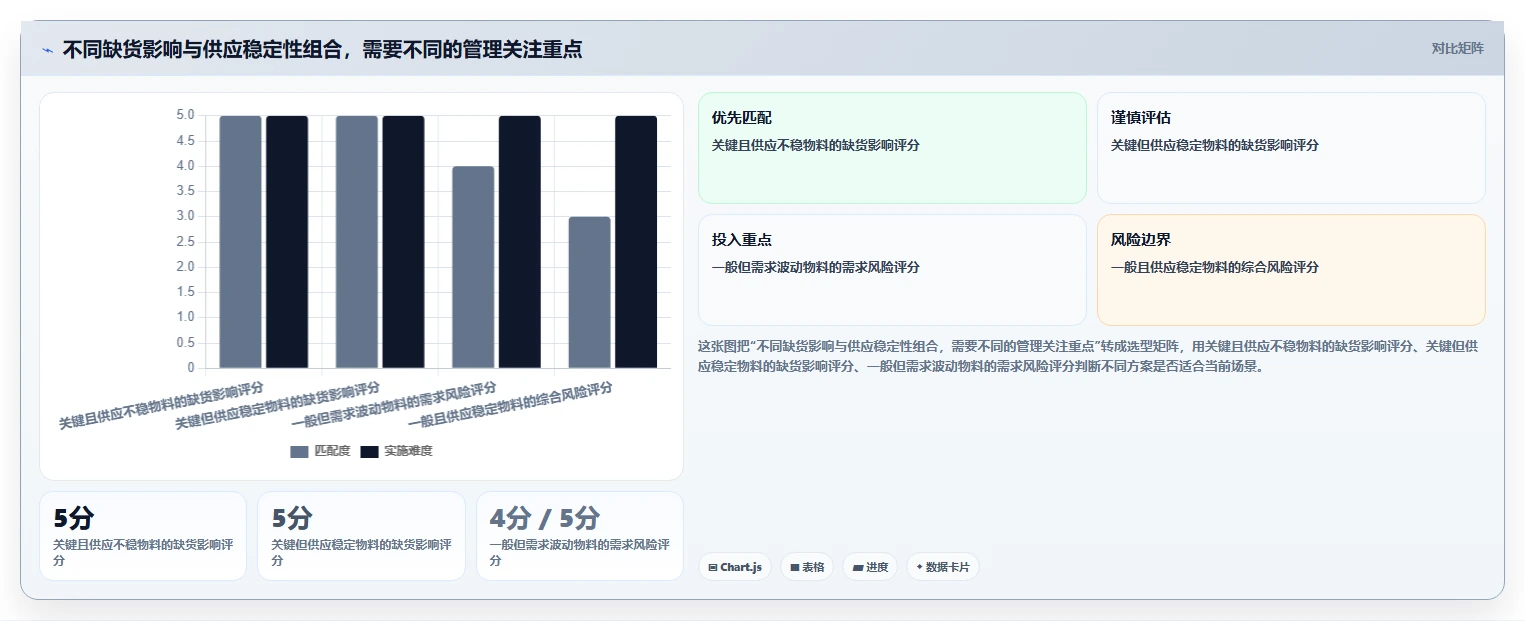Click the x-axis label 关键且供应不稳物料的缺货影响评分
1525x621 pixels.
click(x=161, y=405)
